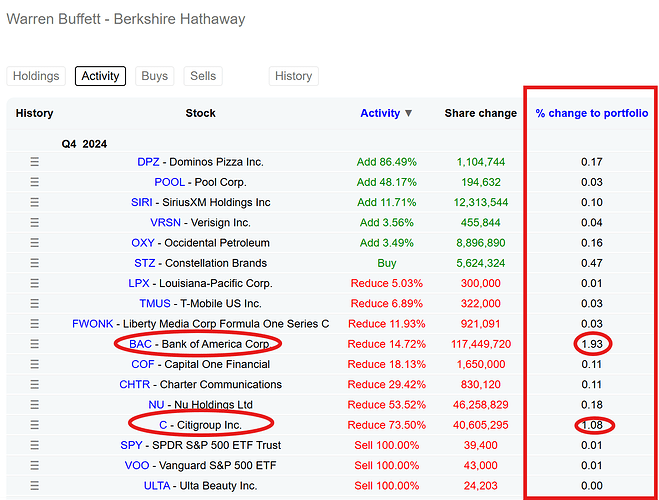Click portfolio change value 1.93

click(592, 344)
